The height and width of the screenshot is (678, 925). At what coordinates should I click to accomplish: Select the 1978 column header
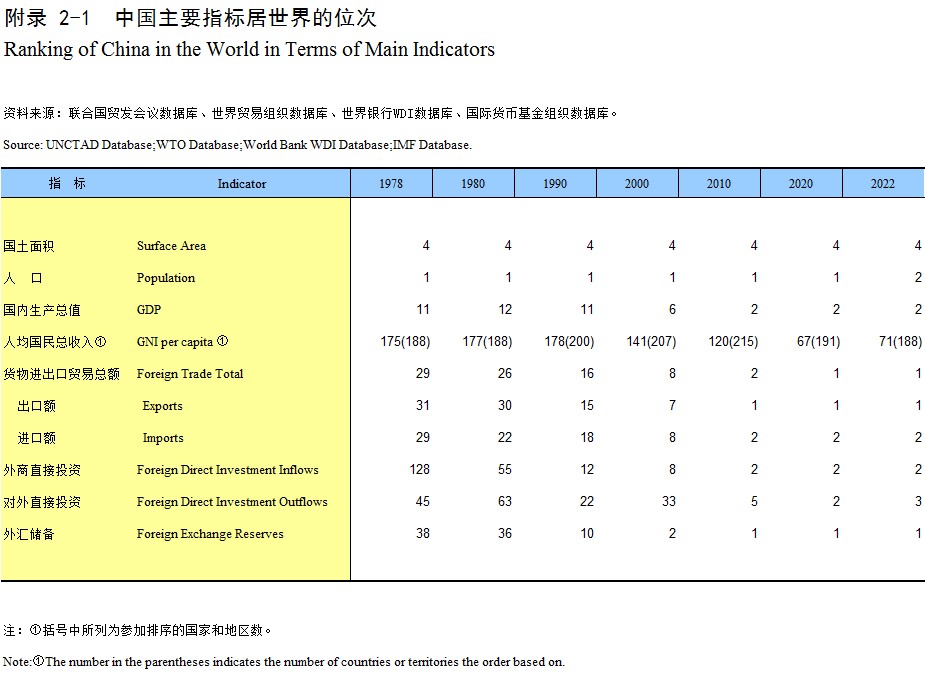[391, 184]
